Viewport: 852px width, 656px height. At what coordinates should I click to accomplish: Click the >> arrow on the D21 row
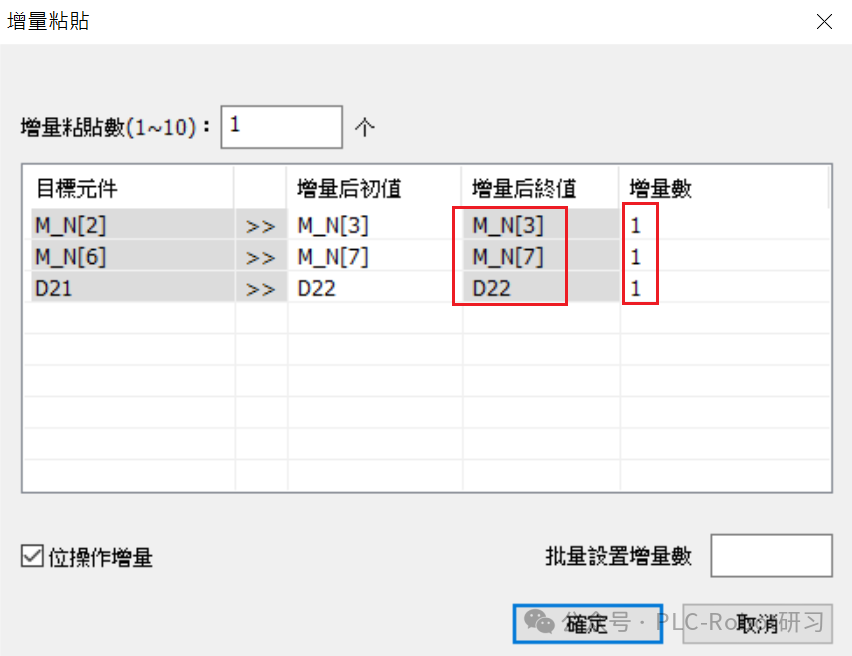260,288
